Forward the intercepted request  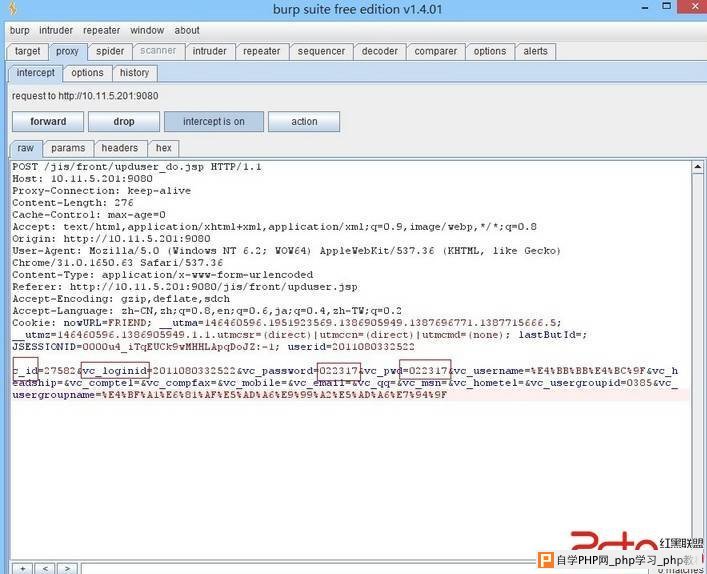48,122
